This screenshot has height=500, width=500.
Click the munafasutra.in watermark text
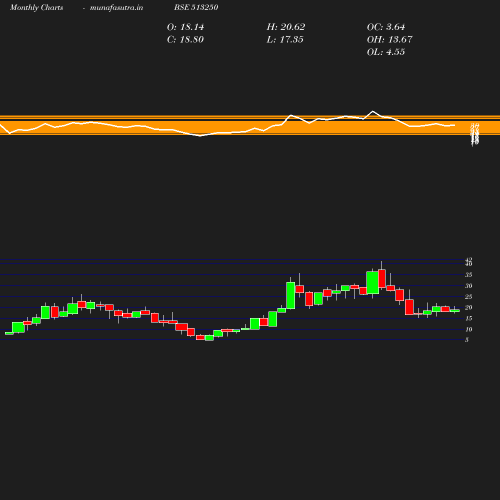(116, 8)
